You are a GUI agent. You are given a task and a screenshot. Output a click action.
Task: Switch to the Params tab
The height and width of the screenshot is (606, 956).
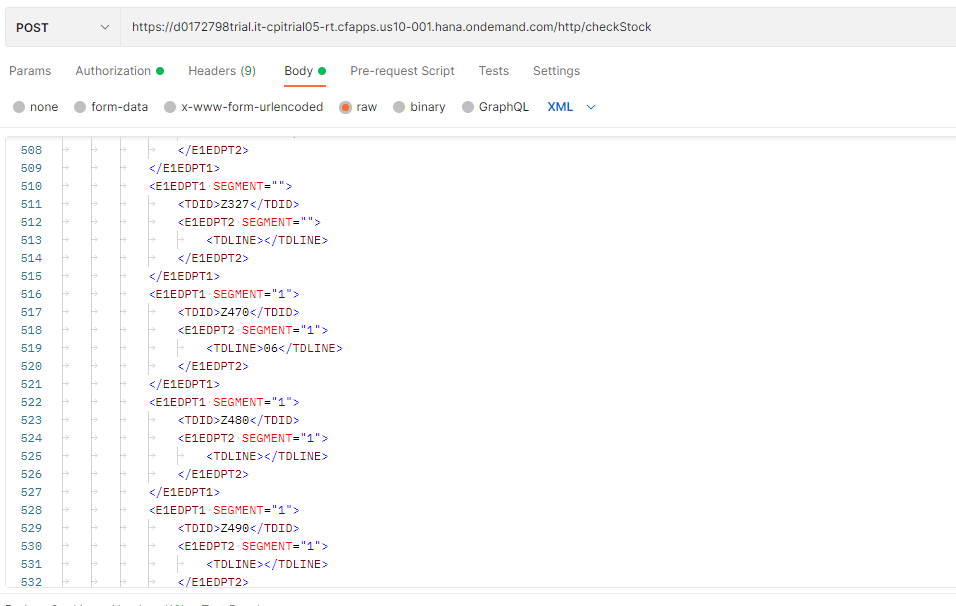click(x=30, y=71)
